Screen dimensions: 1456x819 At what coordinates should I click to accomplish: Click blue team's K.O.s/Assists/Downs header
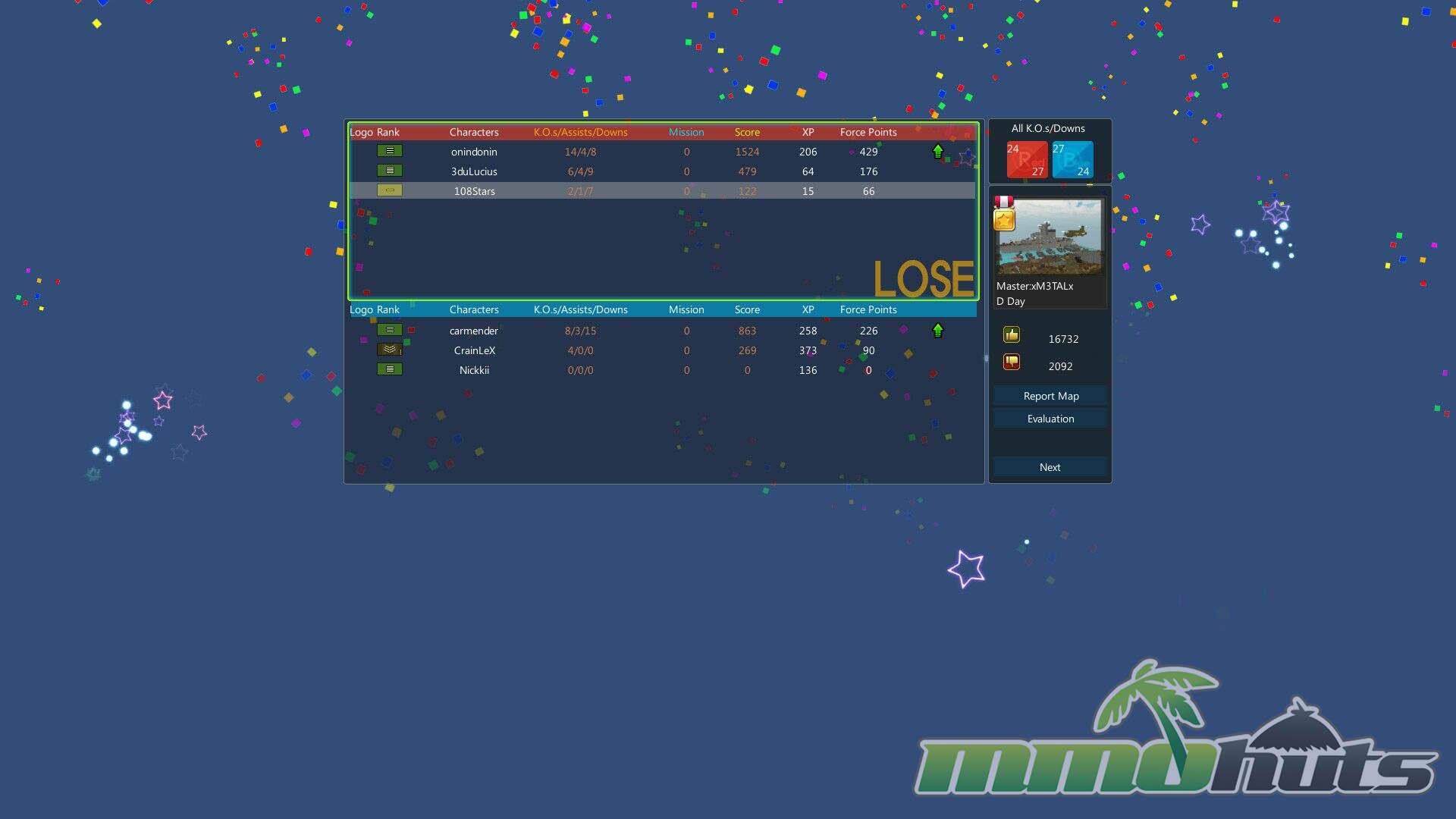[580, 309]
